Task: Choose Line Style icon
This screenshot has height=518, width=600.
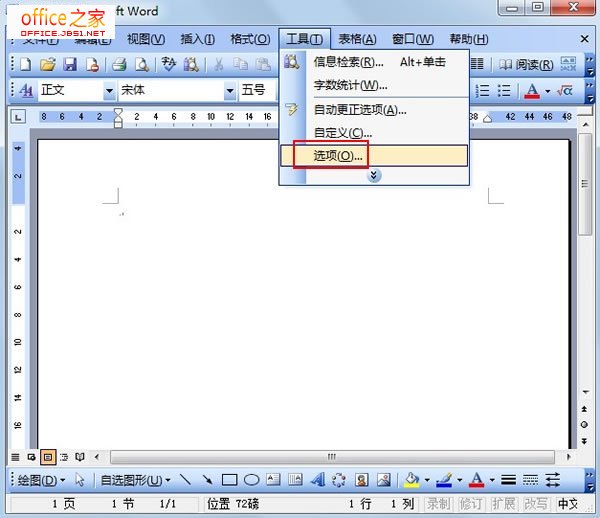Action: (x=509, y=479)
